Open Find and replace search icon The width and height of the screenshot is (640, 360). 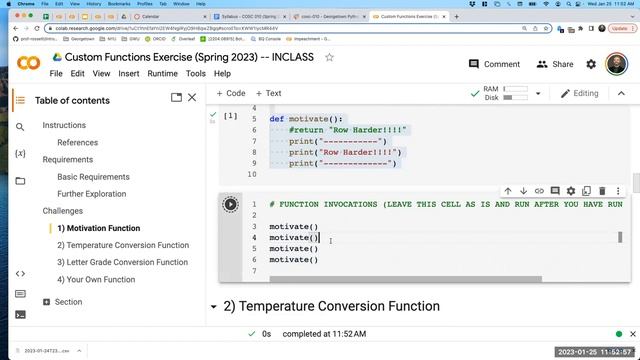(20, 127)
